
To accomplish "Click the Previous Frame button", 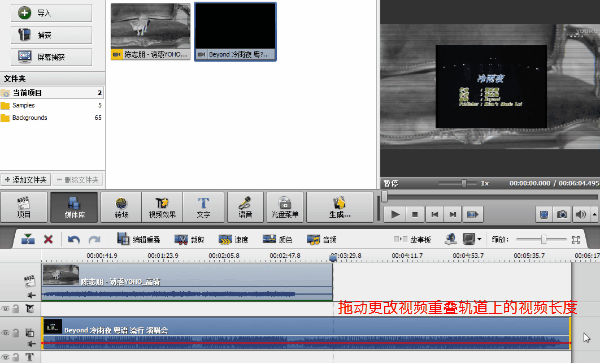I will click(x=434, y=214).
